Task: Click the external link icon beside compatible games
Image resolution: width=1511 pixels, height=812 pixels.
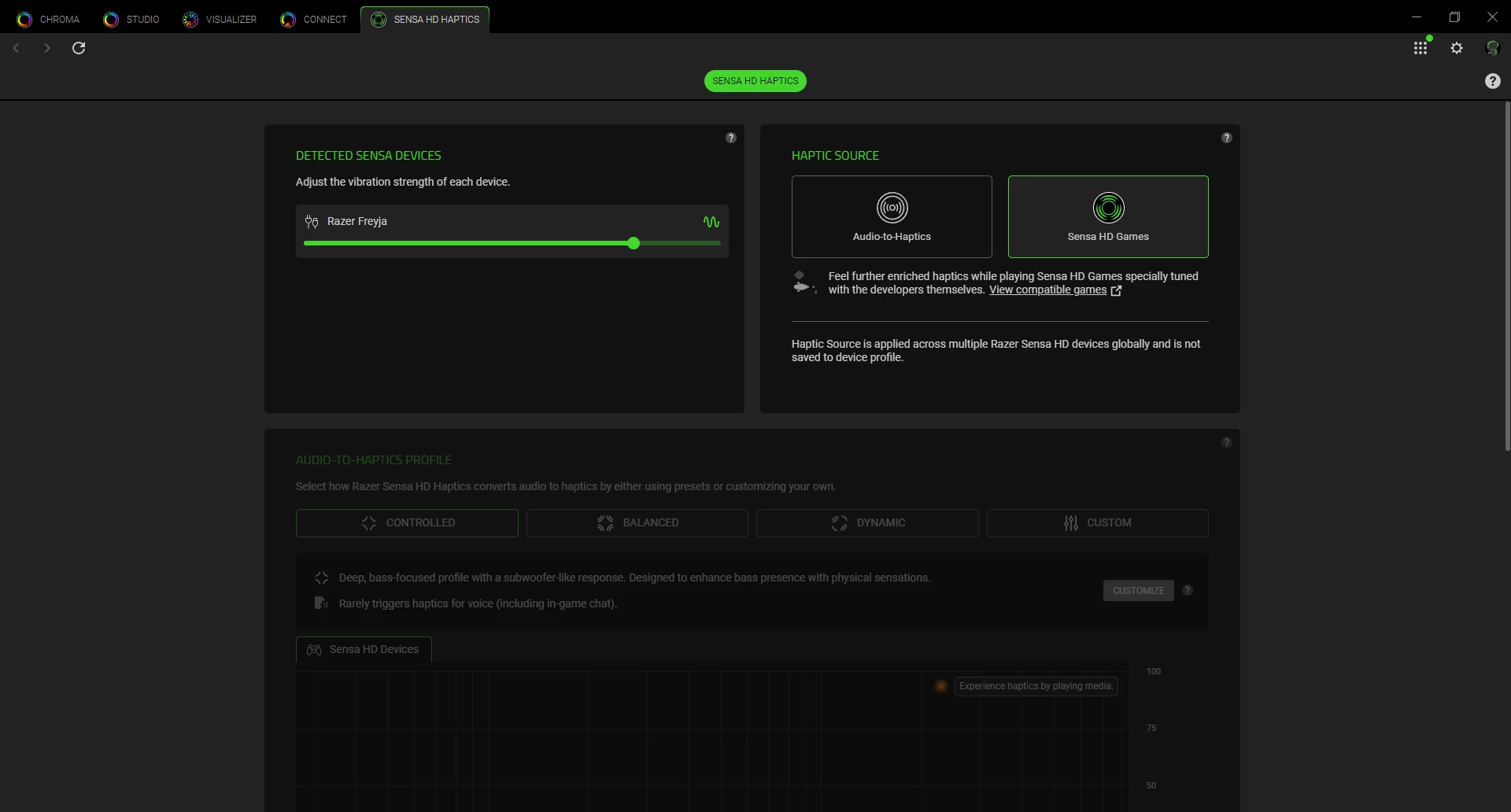Action: point(1116,290)
